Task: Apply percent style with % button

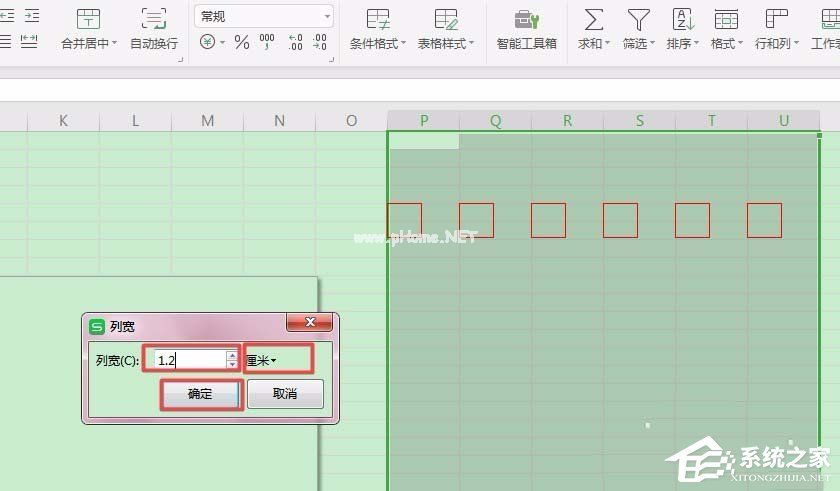Action: click(242, 42)
